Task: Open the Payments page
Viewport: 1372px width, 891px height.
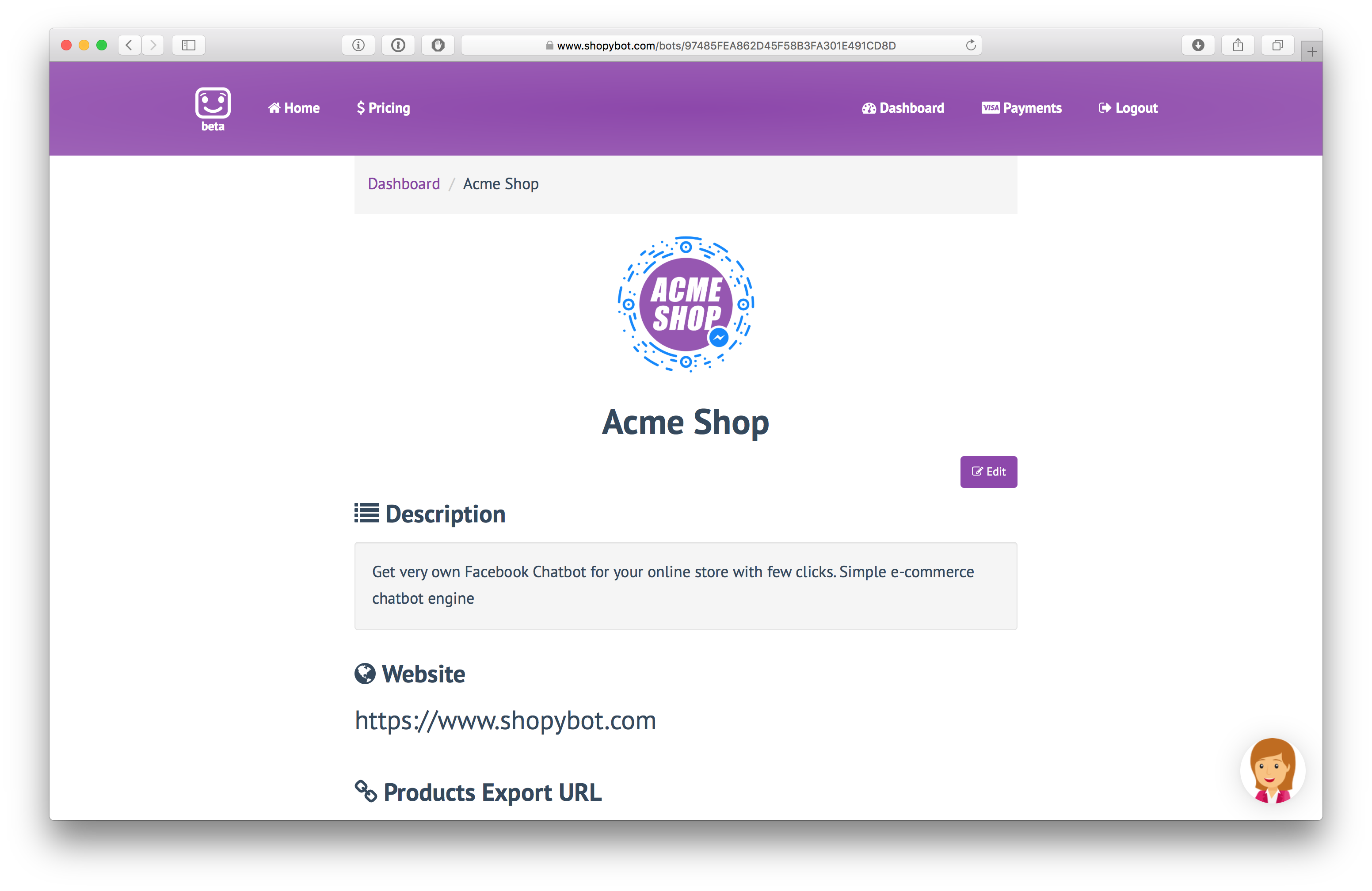Action: pyautogui.click(x=1021, y=108)
